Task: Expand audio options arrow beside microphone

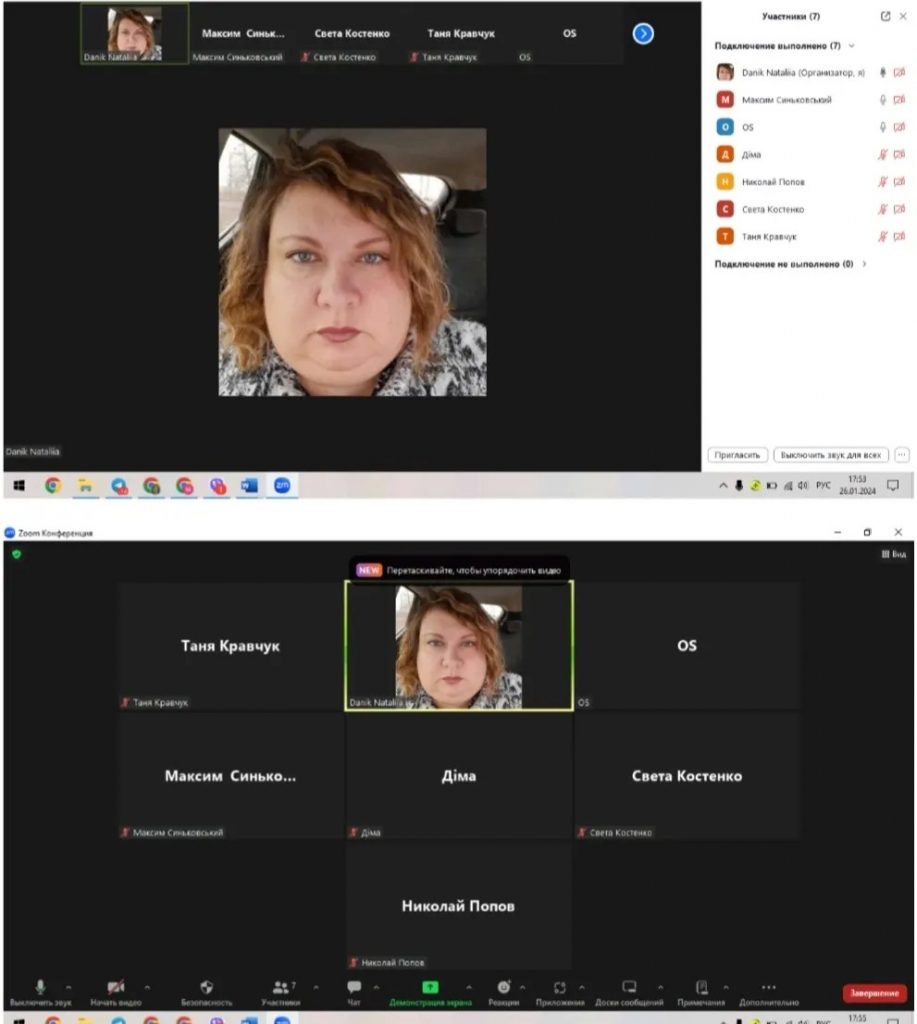Action: [68, 987]
